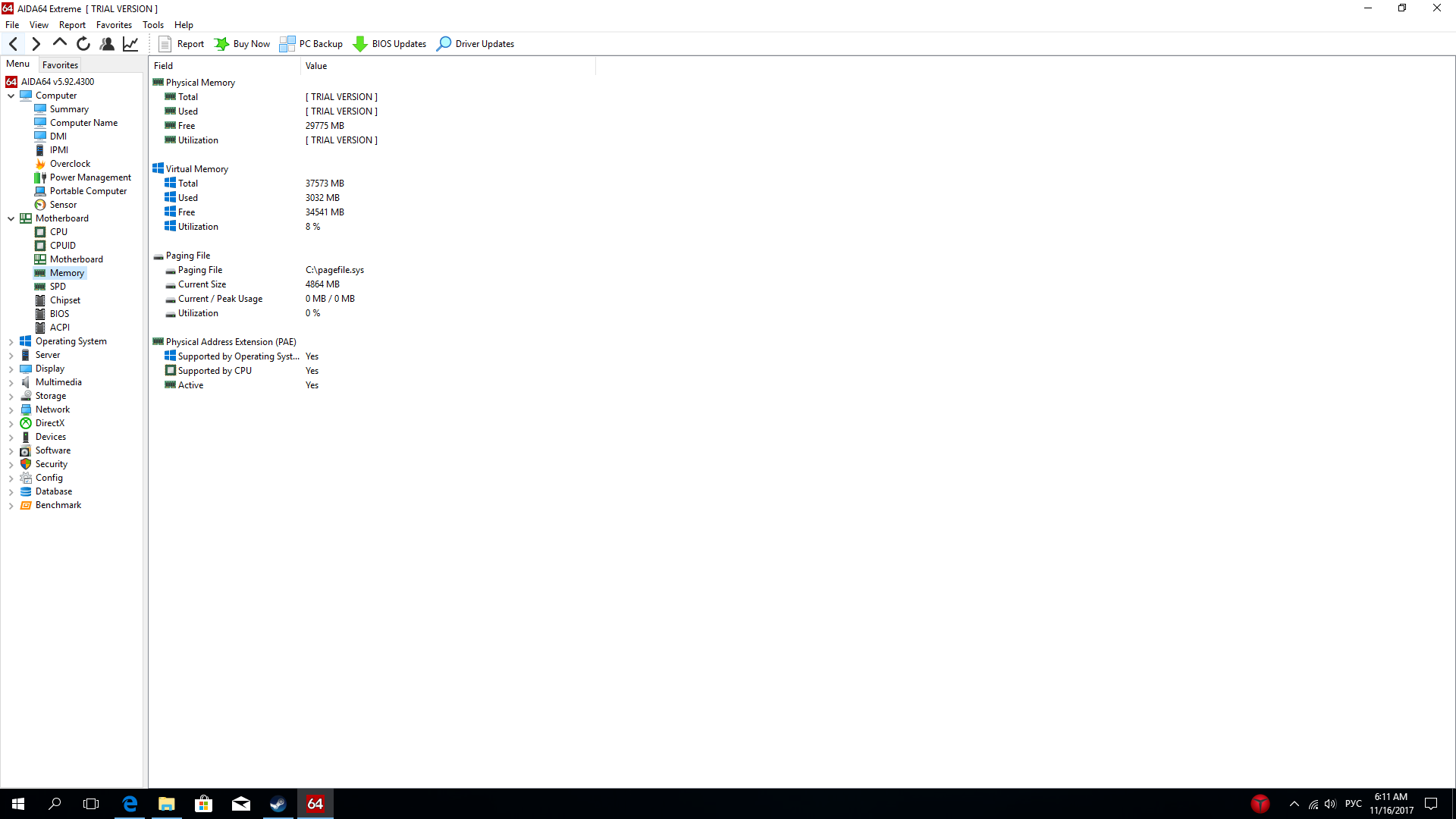Viewport: 1456px width, 819px height.
Task: Open Microsoft Edge from the taskbar
Action: click(x=130, y=804)
